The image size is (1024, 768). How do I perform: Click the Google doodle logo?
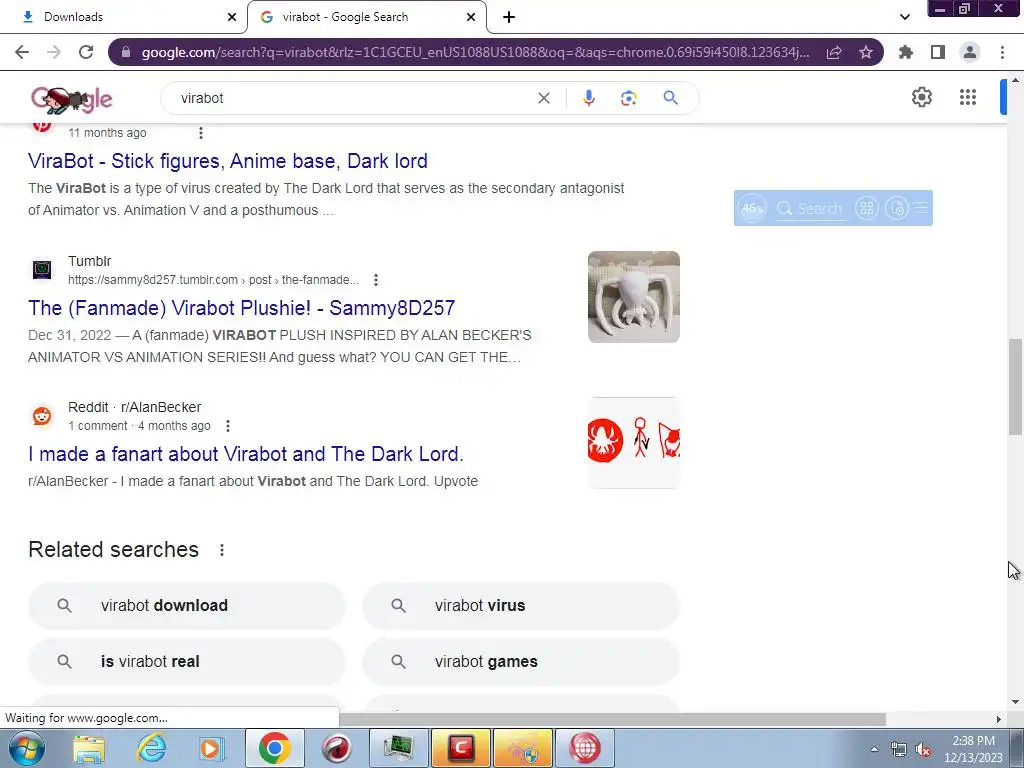point(72,99)
